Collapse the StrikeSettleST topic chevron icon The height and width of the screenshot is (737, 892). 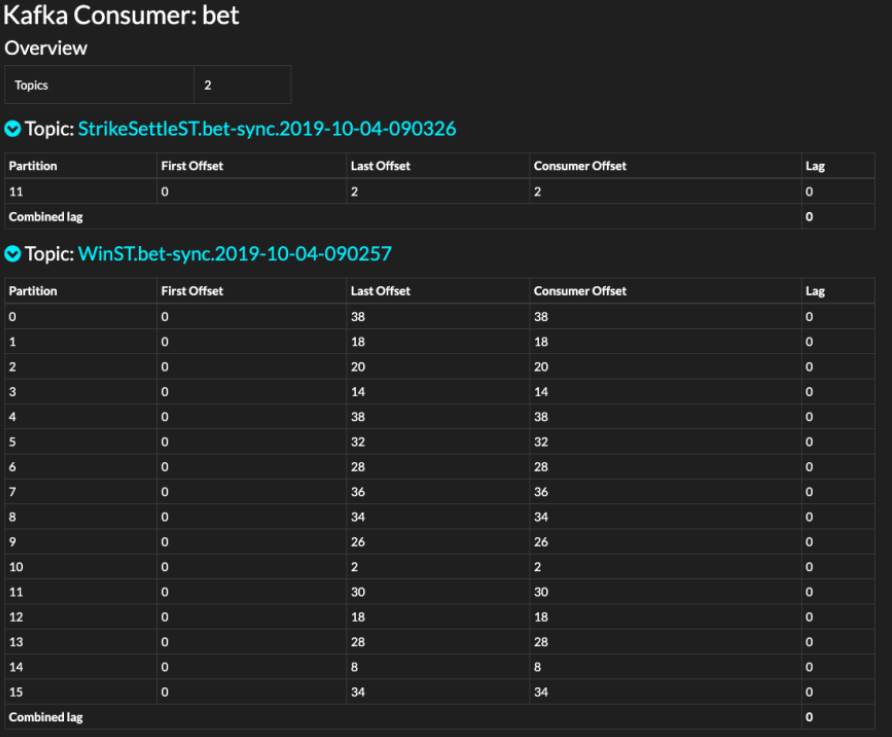pos(12,129)
